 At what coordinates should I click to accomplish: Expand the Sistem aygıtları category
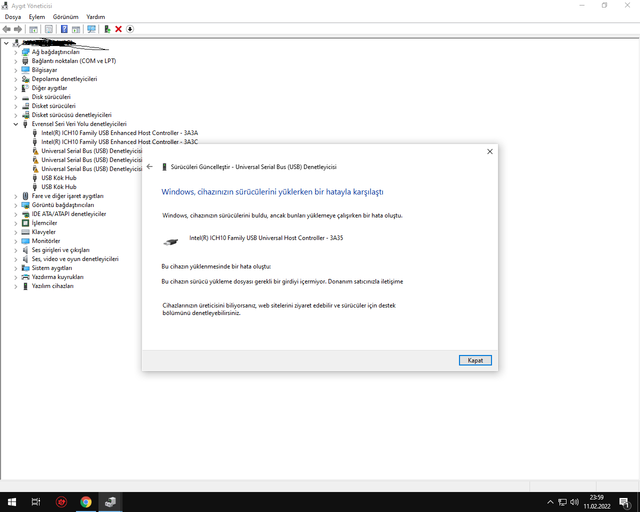pos(16,268)
